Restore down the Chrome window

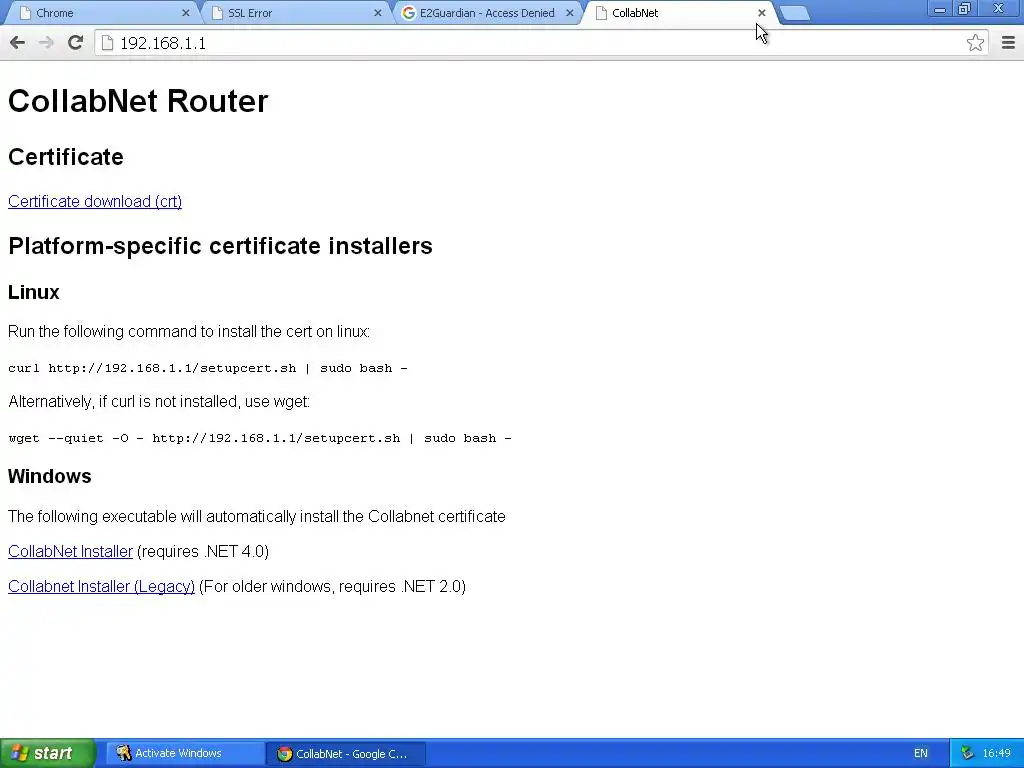965,9
